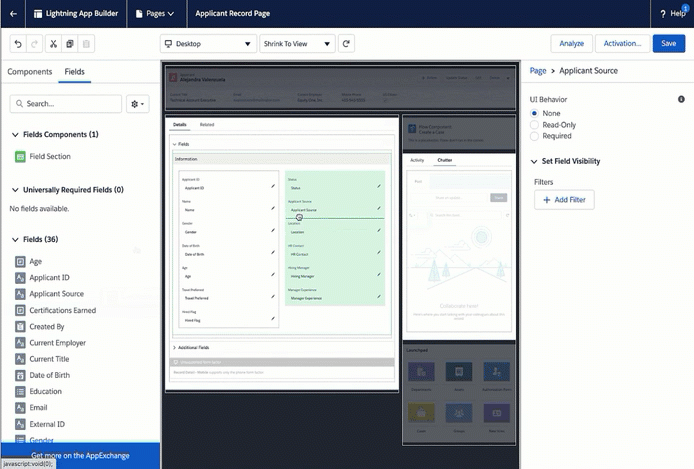Click the fields Search input box
The image size is (694, 469).
[66, 104]
